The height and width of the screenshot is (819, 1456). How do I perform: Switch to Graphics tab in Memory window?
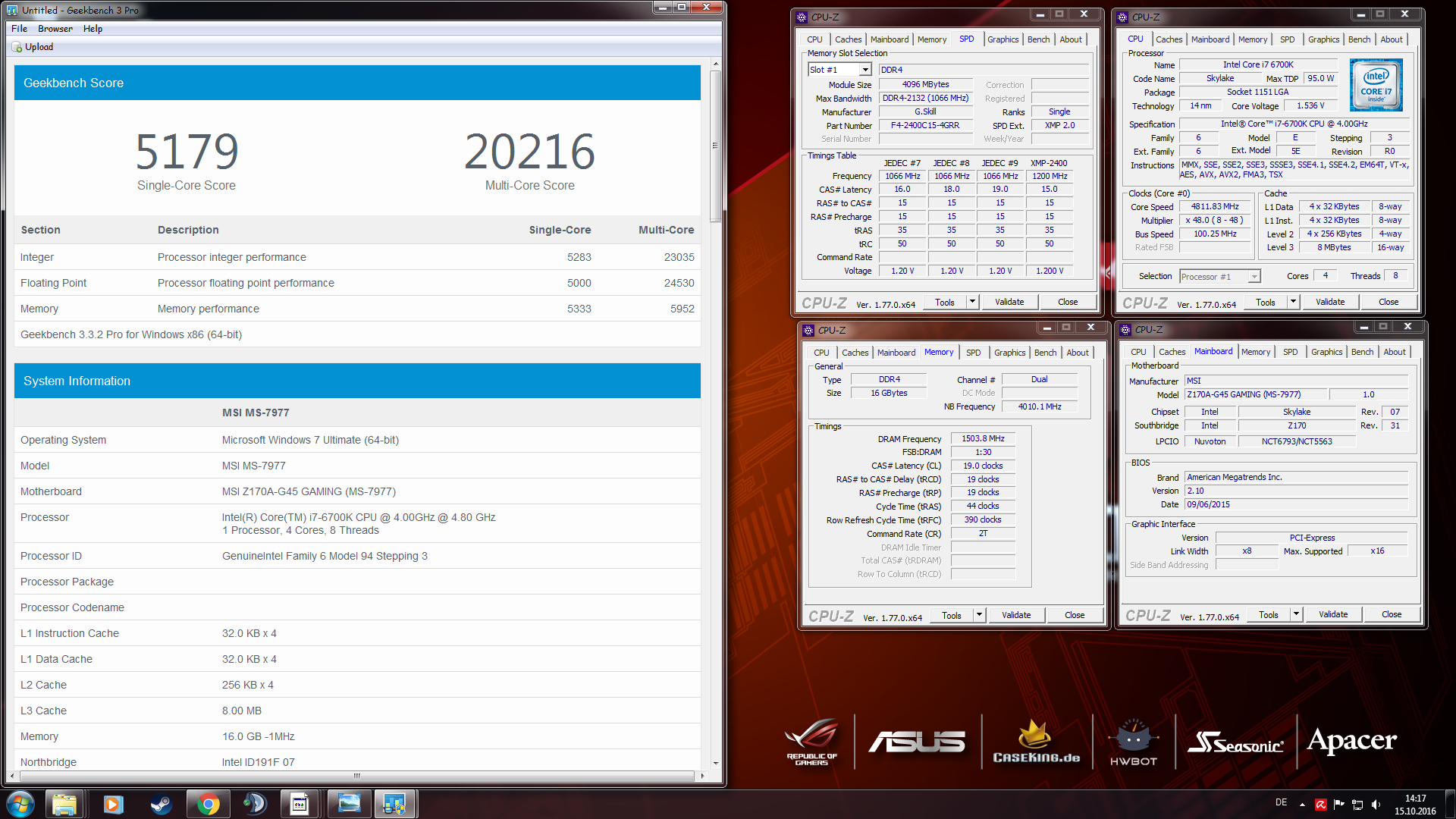click(x=1009, y=353)
